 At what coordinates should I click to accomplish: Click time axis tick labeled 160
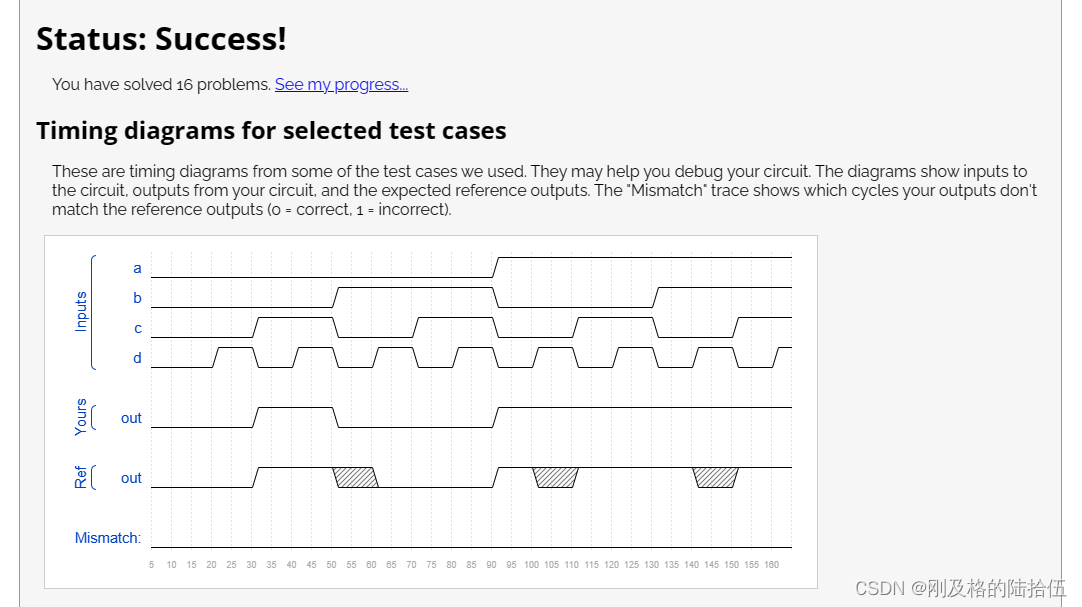[771, 565]
